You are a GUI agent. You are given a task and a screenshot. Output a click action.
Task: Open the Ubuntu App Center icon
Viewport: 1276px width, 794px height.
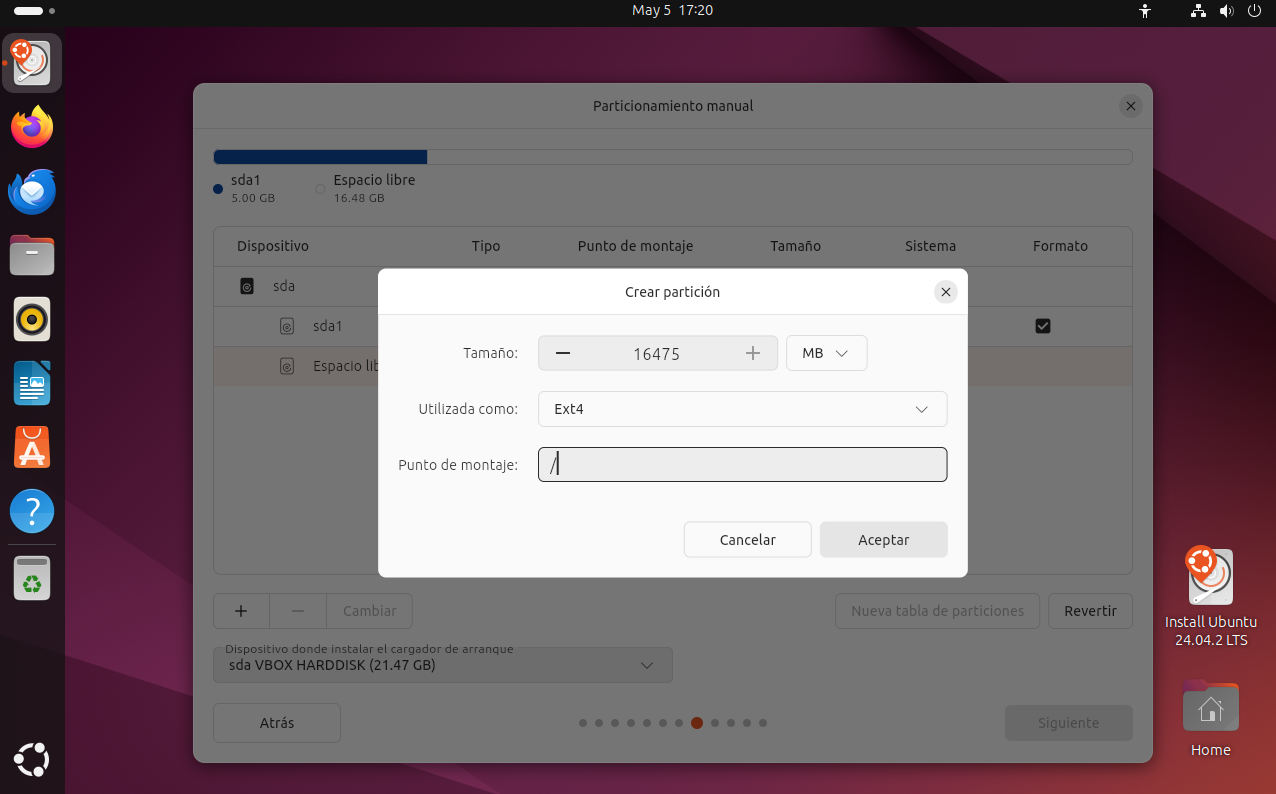click(32, 448)
